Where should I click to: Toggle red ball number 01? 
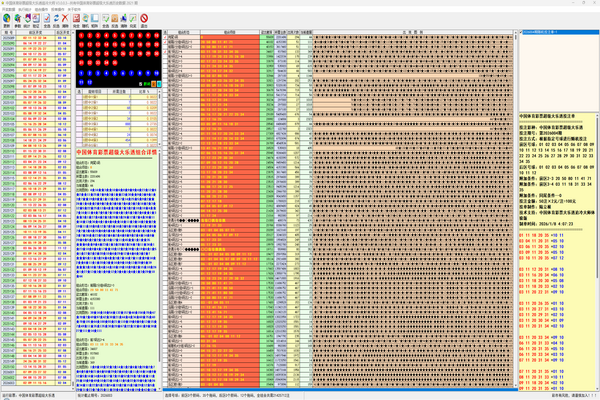[x=81, y=36]
